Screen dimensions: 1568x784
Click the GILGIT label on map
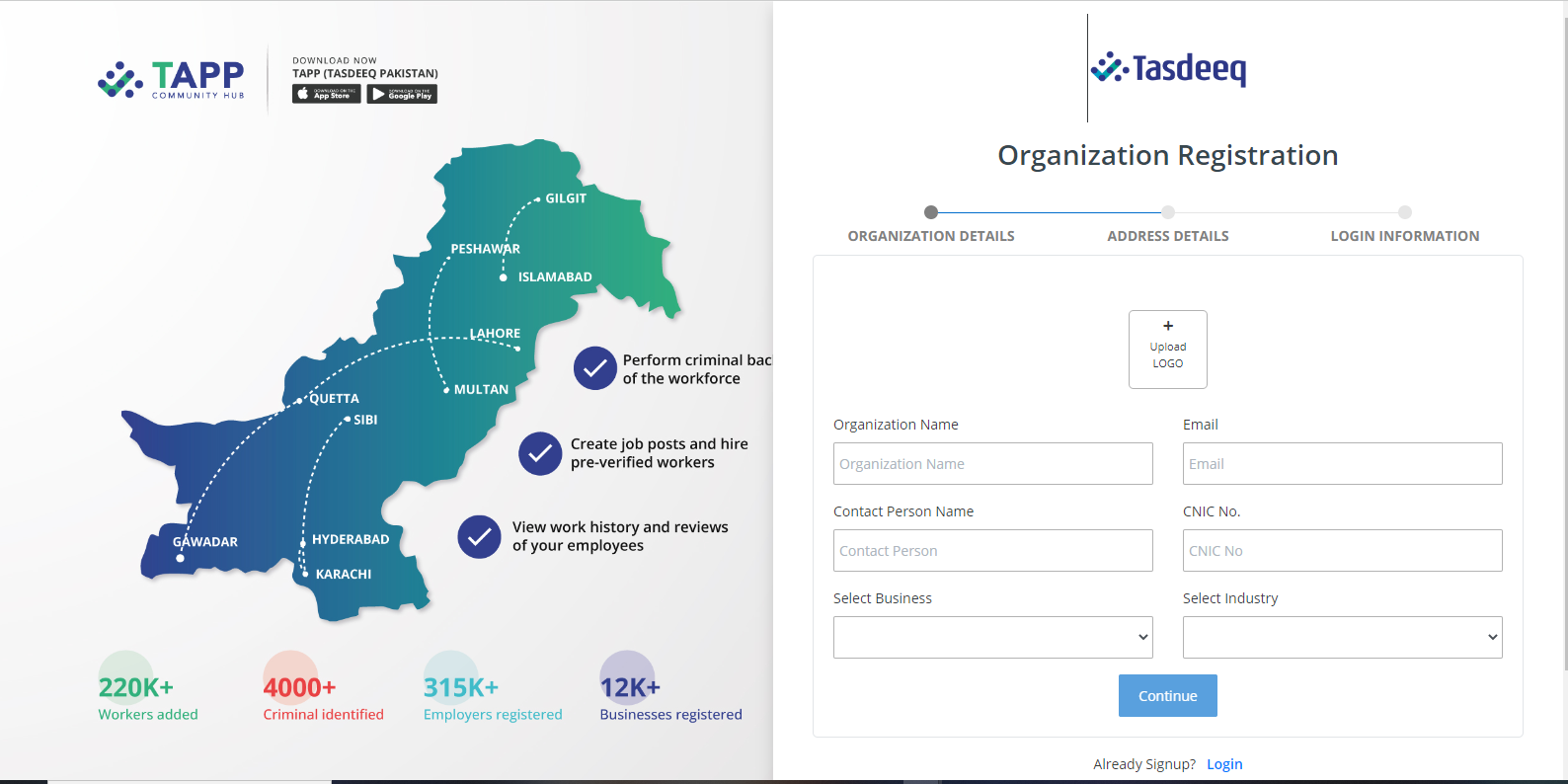click(566, 198)
